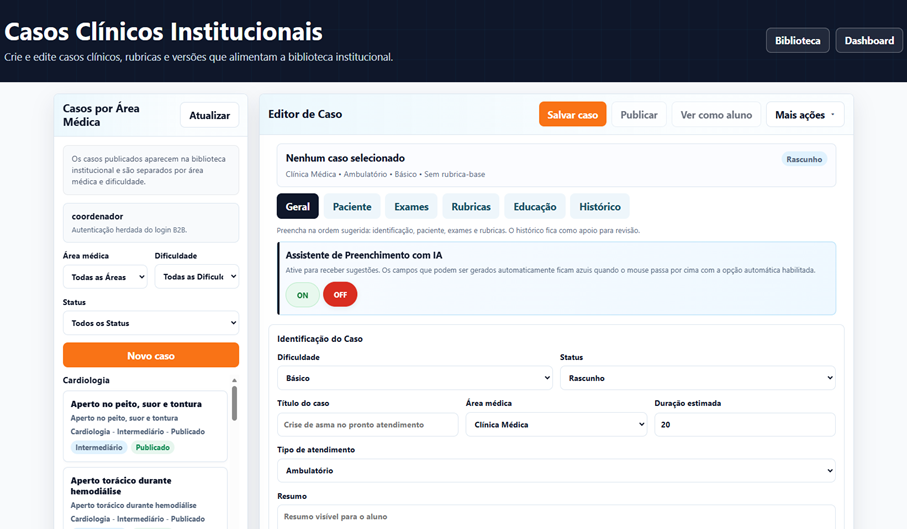
Task: Click the Intermediário tag on first case
Action: point(99,447)
